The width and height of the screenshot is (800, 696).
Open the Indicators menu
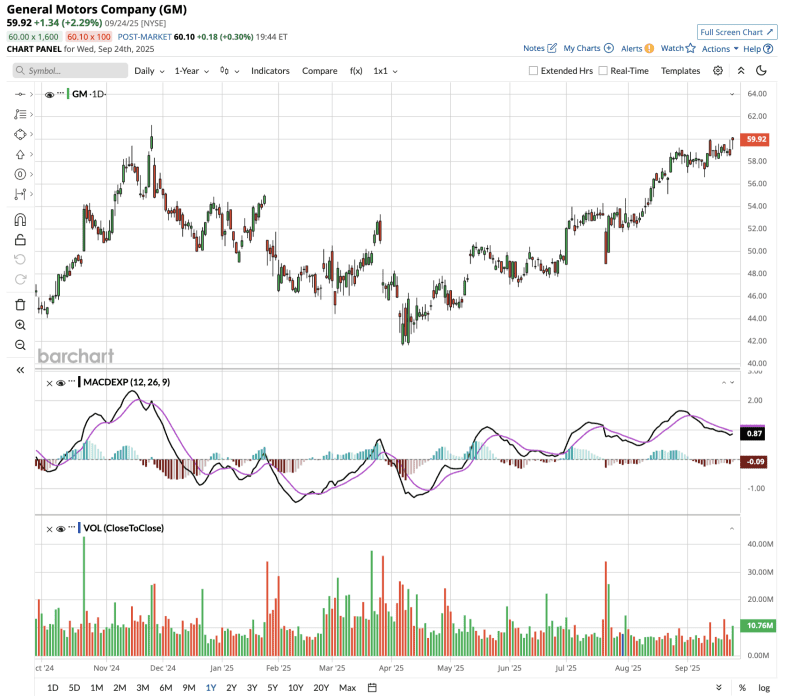click(x=270, y=71)
